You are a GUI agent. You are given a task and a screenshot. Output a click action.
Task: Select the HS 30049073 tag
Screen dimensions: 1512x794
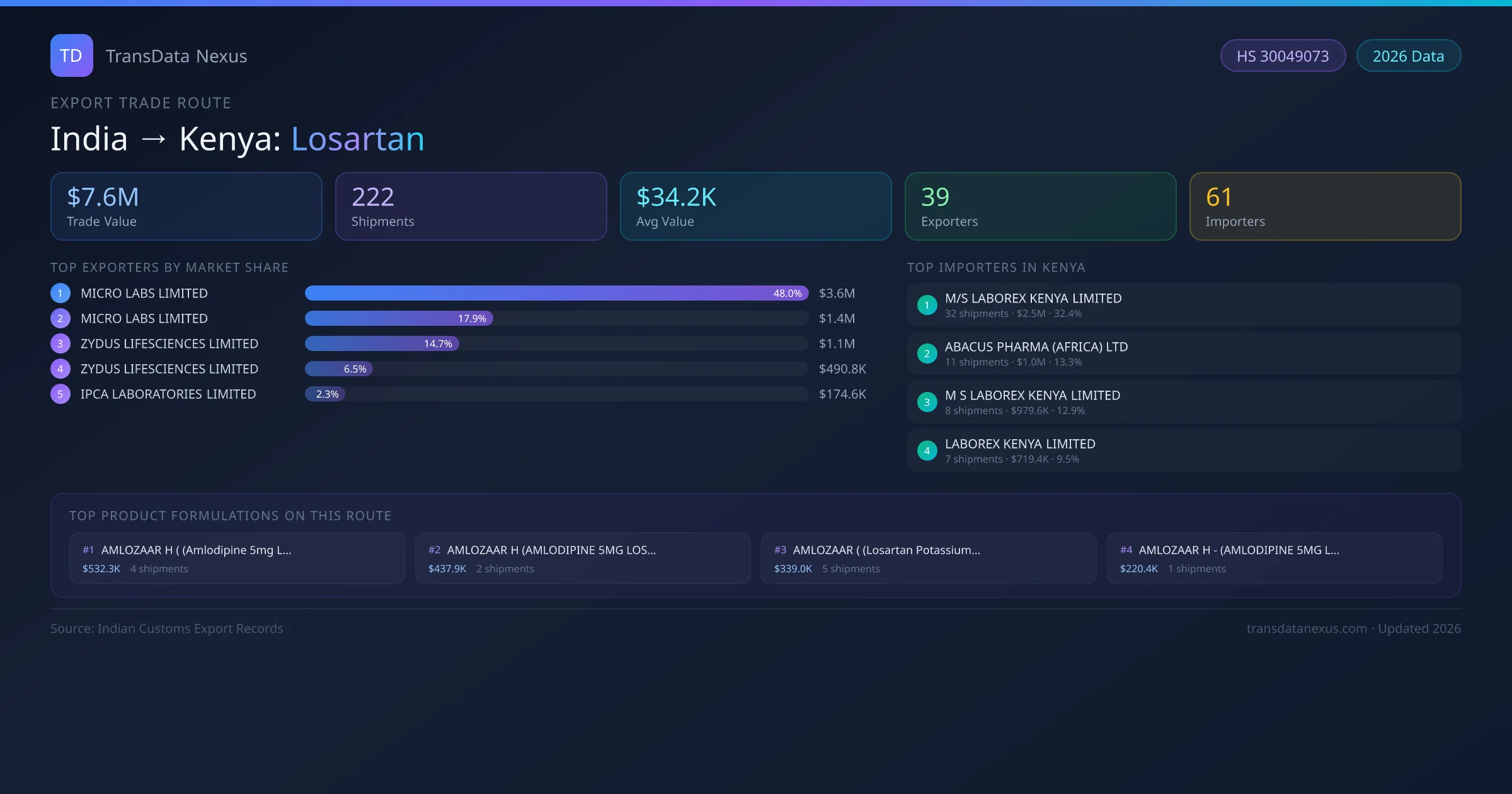1282,56
